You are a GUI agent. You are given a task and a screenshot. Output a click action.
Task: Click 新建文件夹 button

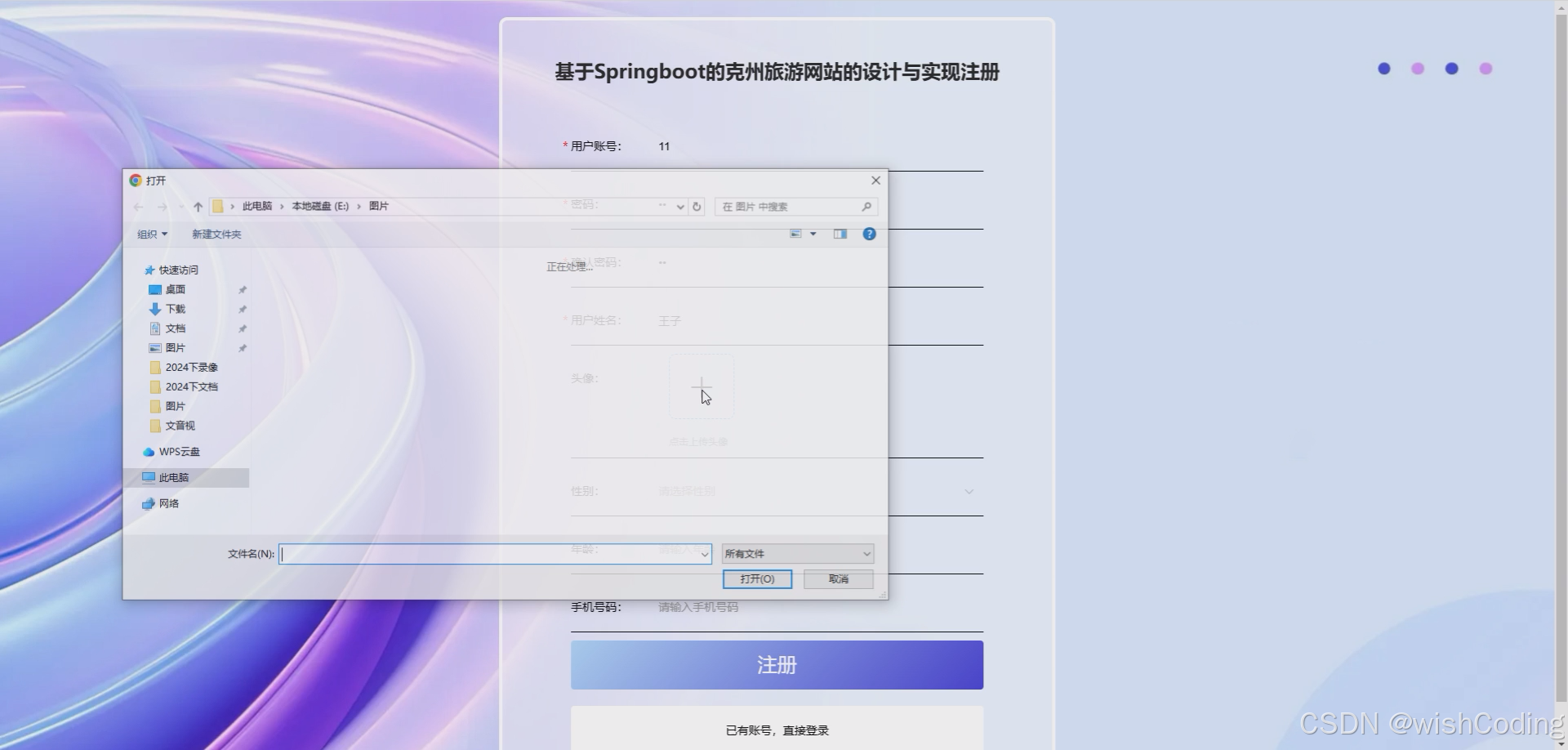click(x=216, y=234)
